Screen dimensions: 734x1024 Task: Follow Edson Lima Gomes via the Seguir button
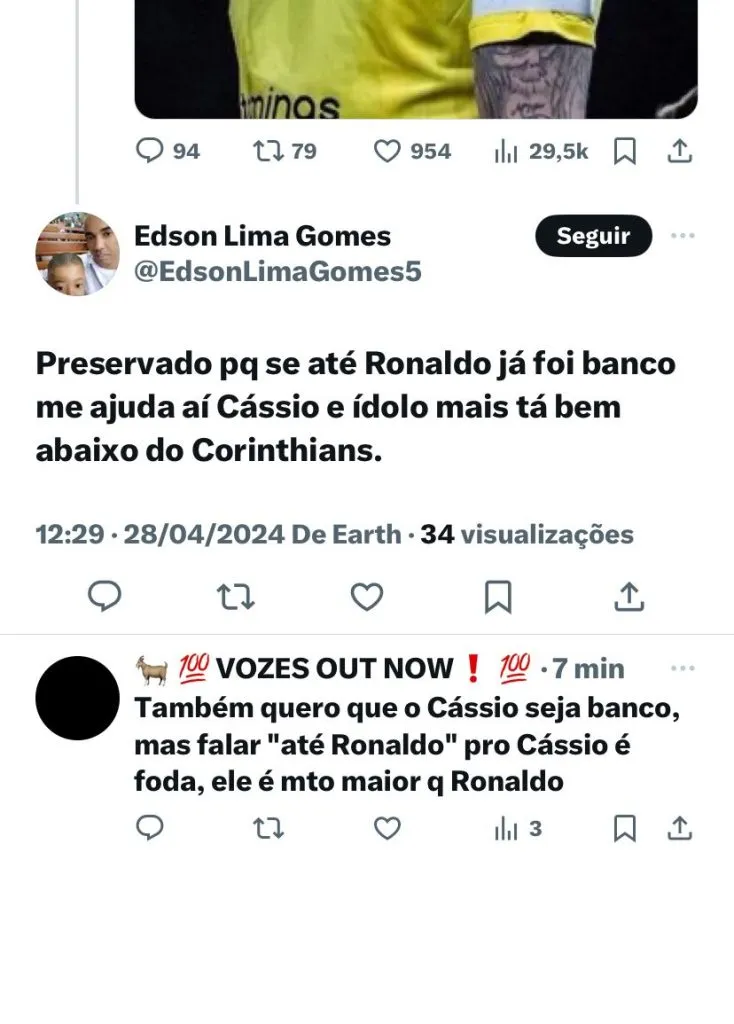594,235
